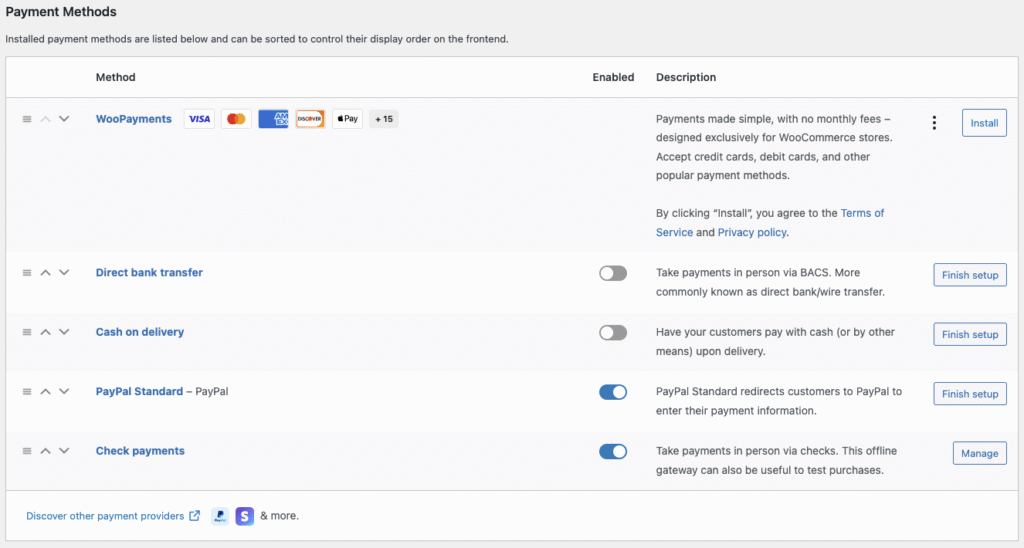This screenshot has width=1024, height=548.
Task: Open the WooPayments three-dot options menu
Action: pos(934,123)
